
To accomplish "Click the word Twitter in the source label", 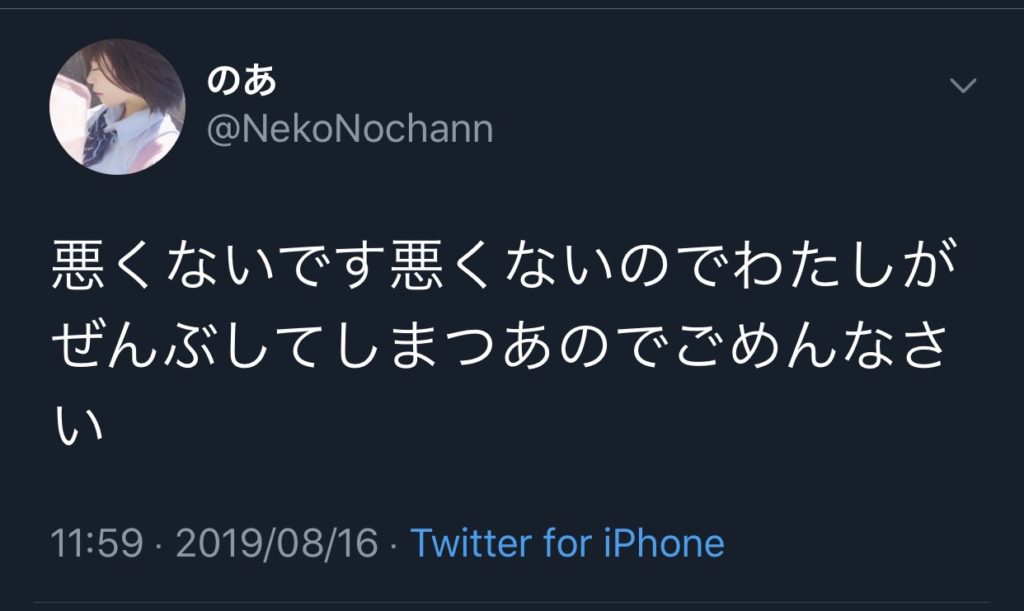I will point(472,542).
